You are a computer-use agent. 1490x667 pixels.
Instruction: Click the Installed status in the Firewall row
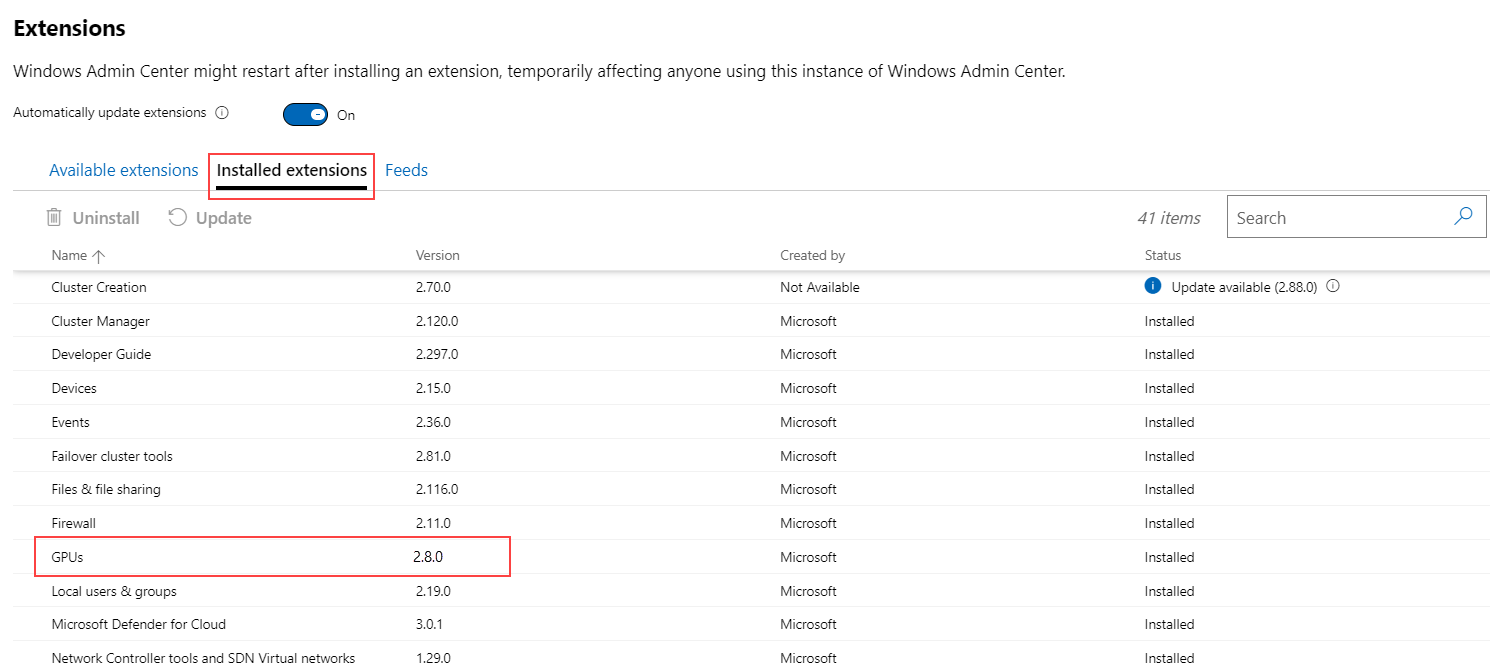(x=1170, y=523)
